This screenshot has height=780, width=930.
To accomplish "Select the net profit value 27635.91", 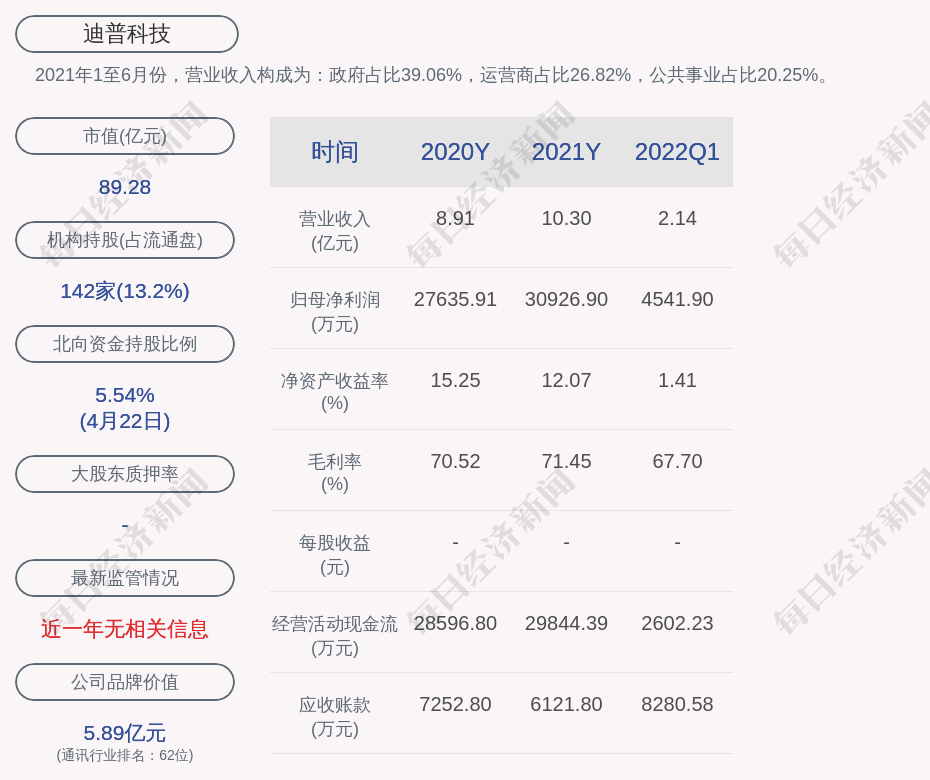I will tap(455, 299).
